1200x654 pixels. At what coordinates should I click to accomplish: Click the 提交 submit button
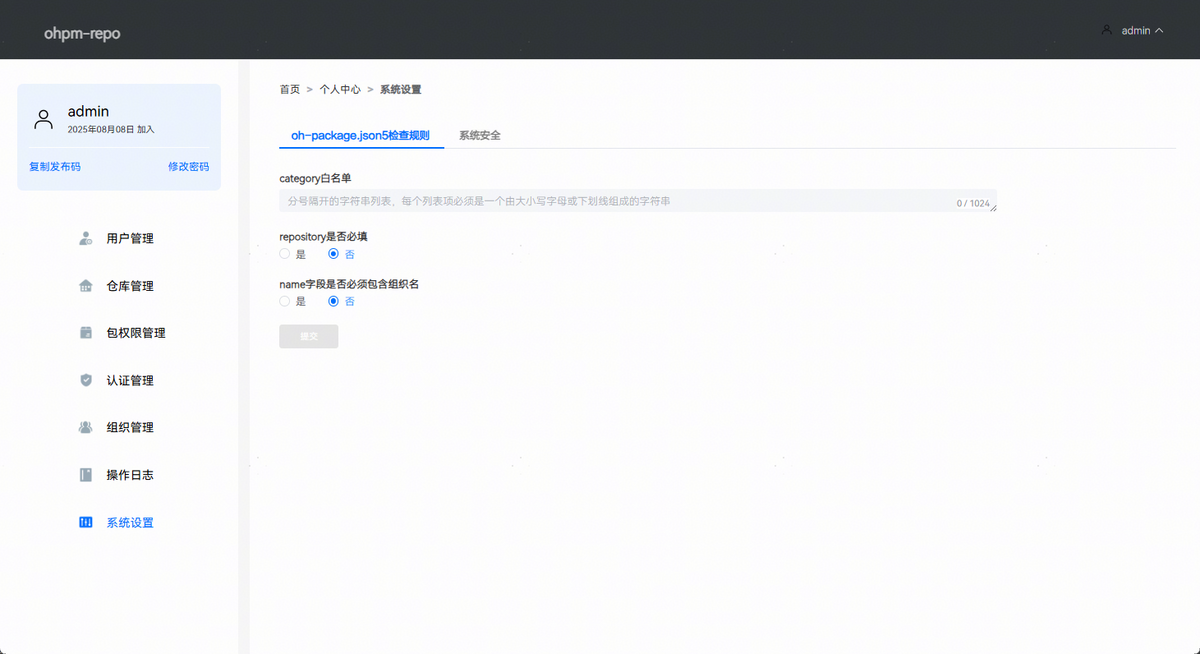click(x=309, y=336)
